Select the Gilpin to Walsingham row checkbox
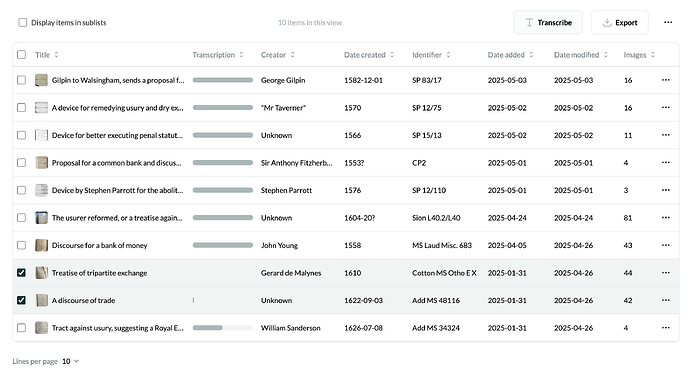 (21, 80)
